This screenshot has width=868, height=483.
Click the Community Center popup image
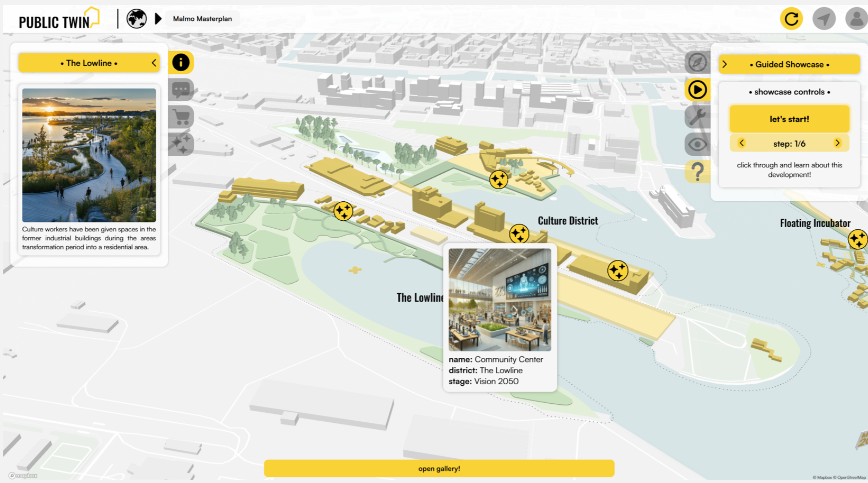click(500, 299)
